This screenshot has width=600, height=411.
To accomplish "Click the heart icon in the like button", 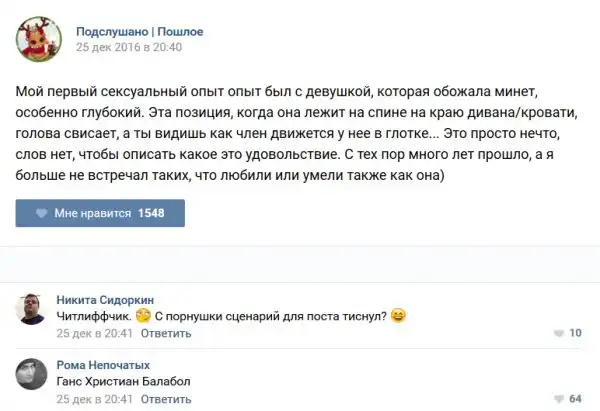I will coord(41,213).
